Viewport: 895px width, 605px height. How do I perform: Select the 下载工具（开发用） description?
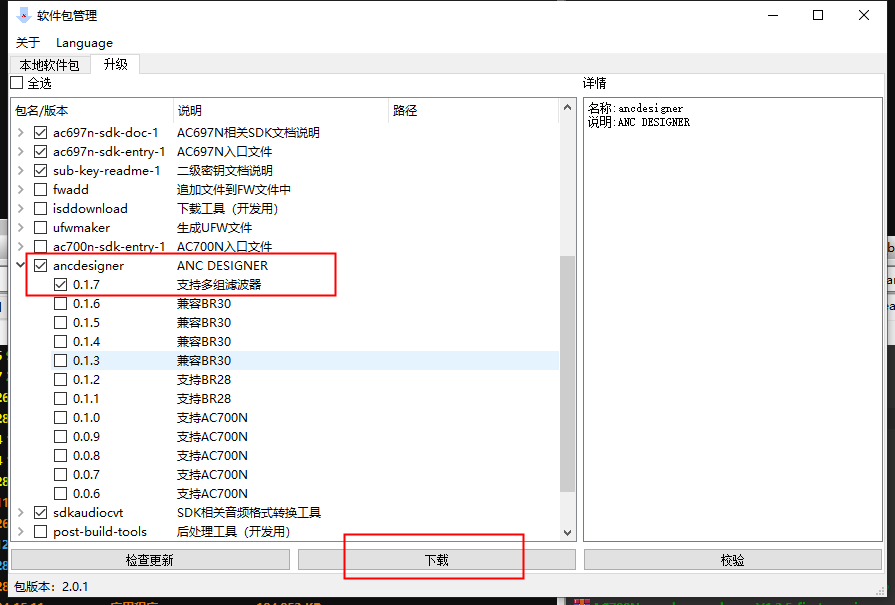pyautogui.click(x=228, y=208)
